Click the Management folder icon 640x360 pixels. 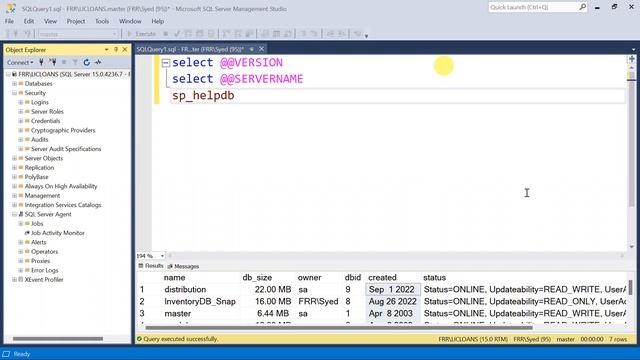coord(21,196)
